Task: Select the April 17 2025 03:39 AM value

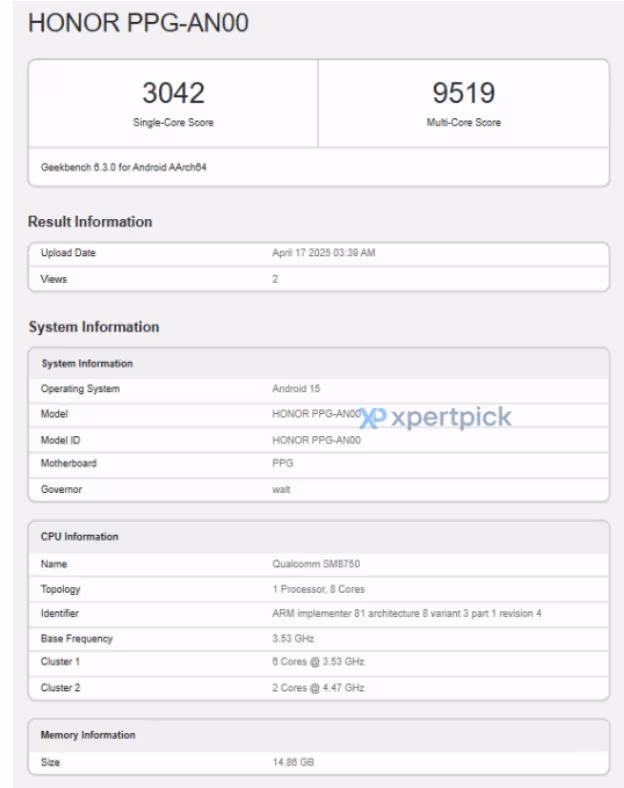Action: 324,253
